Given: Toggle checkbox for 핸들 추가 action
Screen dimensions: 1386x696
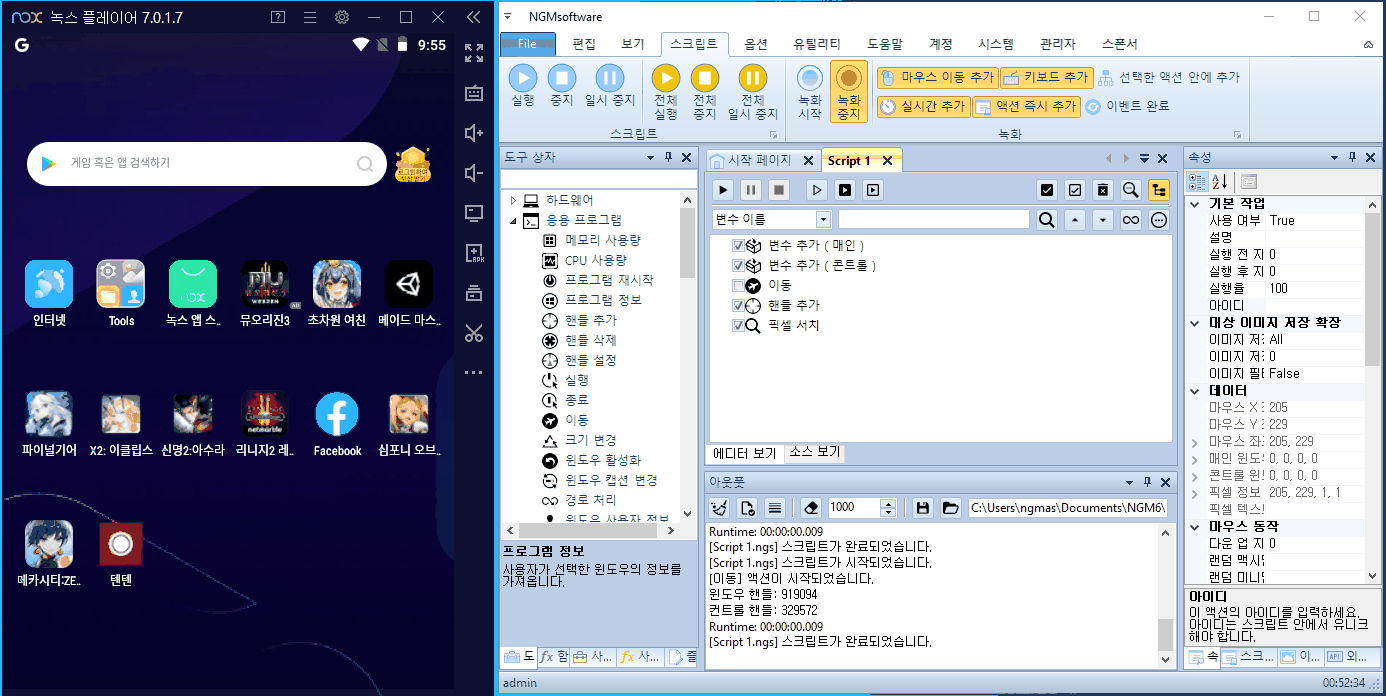Looking at the screenshot, I should click(738, 306).
